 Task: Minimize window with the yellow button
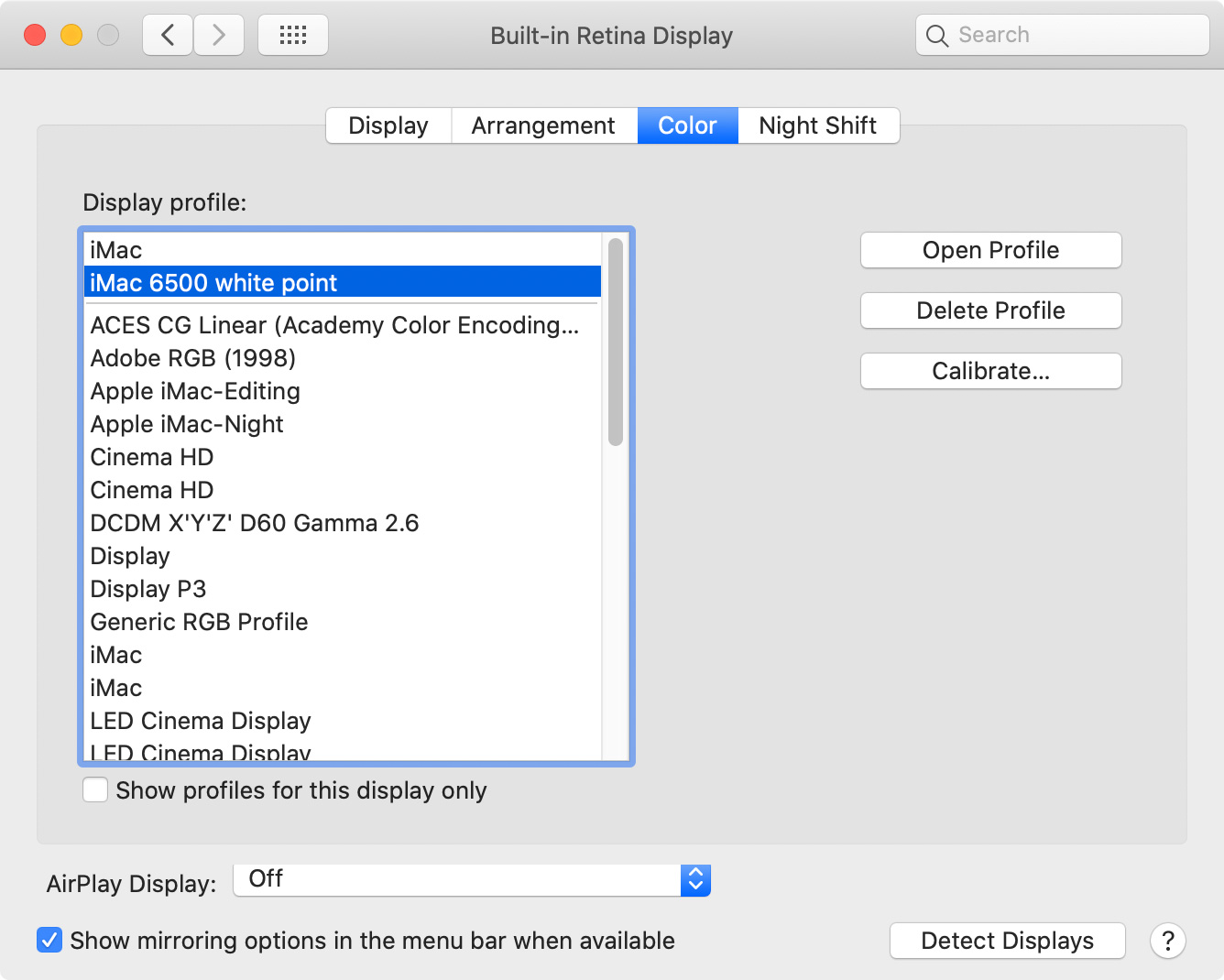tap(71, 36)
